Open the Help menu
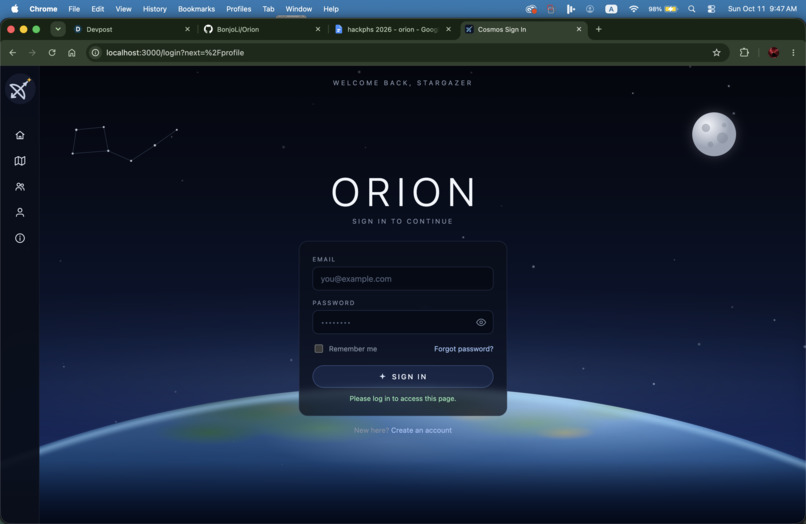The width and height of the screenshot is (806, 524). [x=331, y=9]
